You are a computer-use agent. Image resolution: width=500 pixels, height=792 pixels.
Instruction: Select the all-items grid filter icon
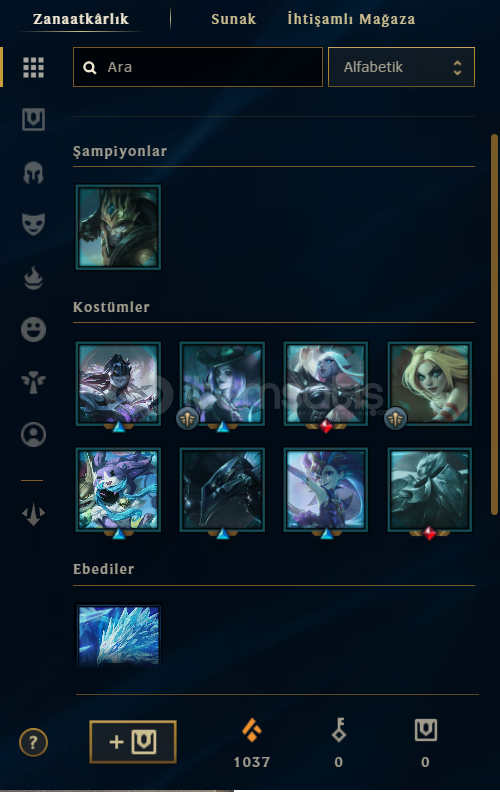[33, 67]
